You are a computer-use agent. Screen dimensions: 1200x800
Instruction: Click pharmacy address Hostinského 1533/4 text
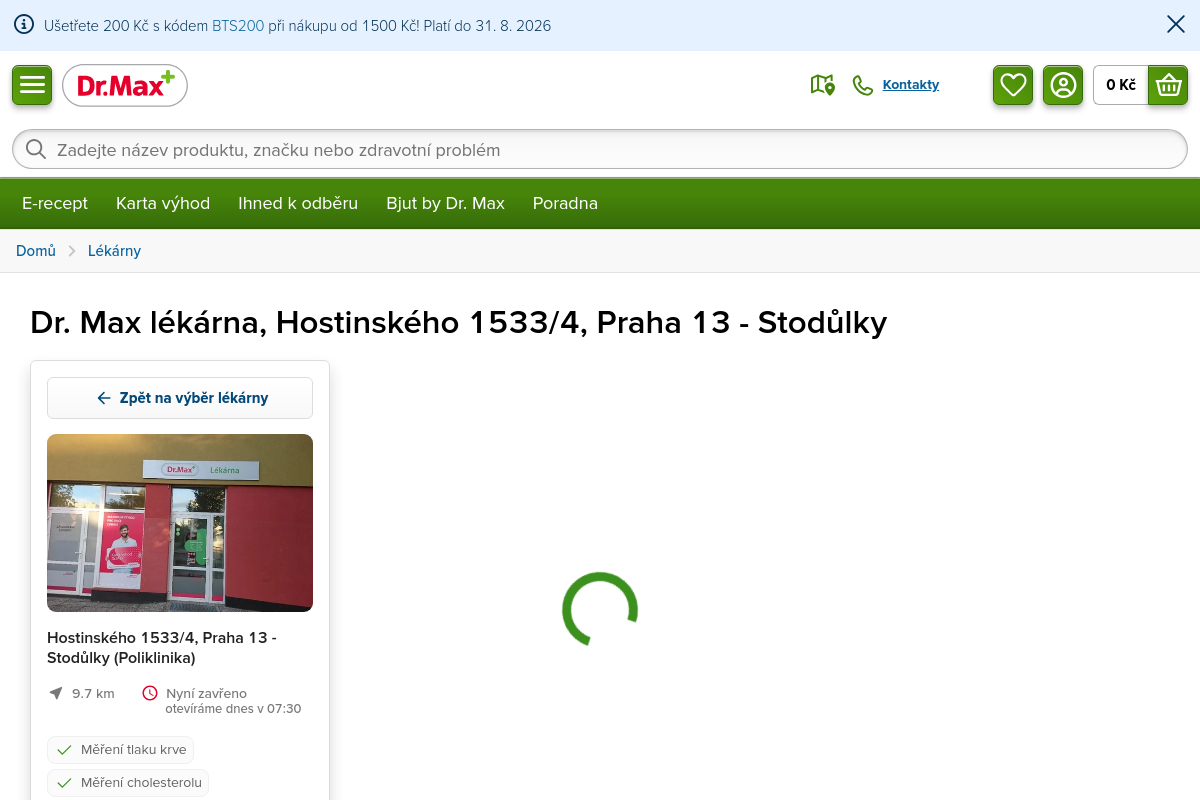pos(162,647)
